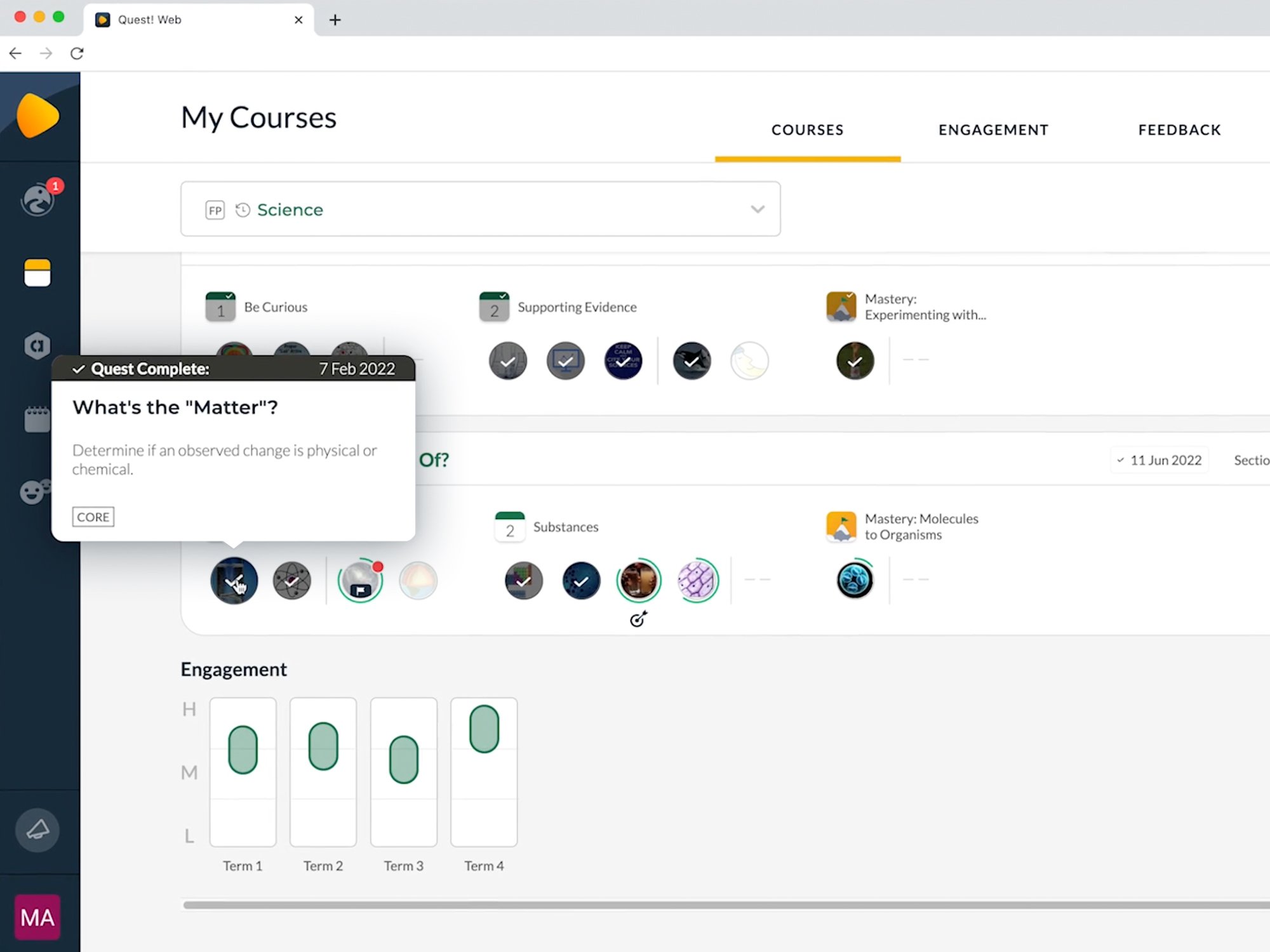Click the CORE tag in quest popup

coord(93,517)
